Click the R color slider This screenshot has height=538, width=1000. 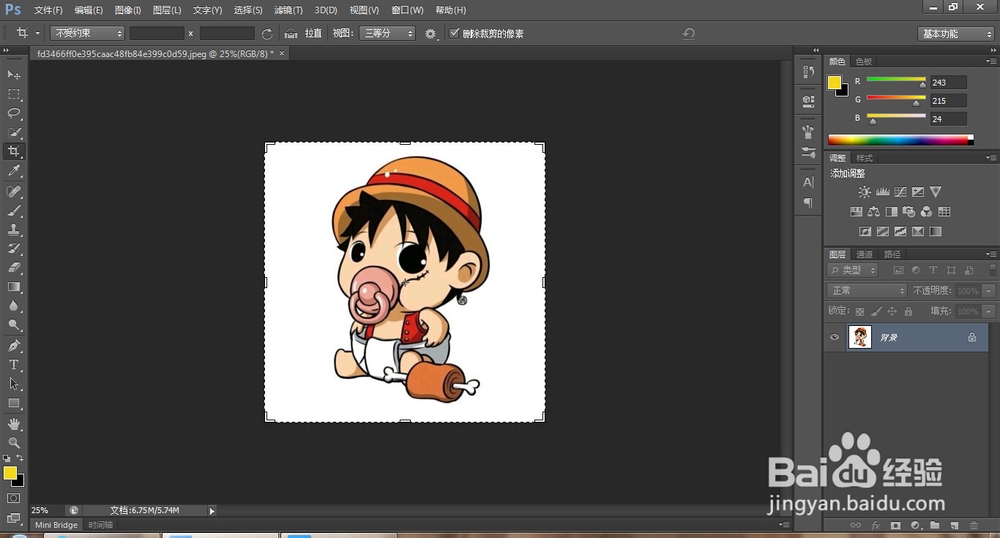coord(896,82)
